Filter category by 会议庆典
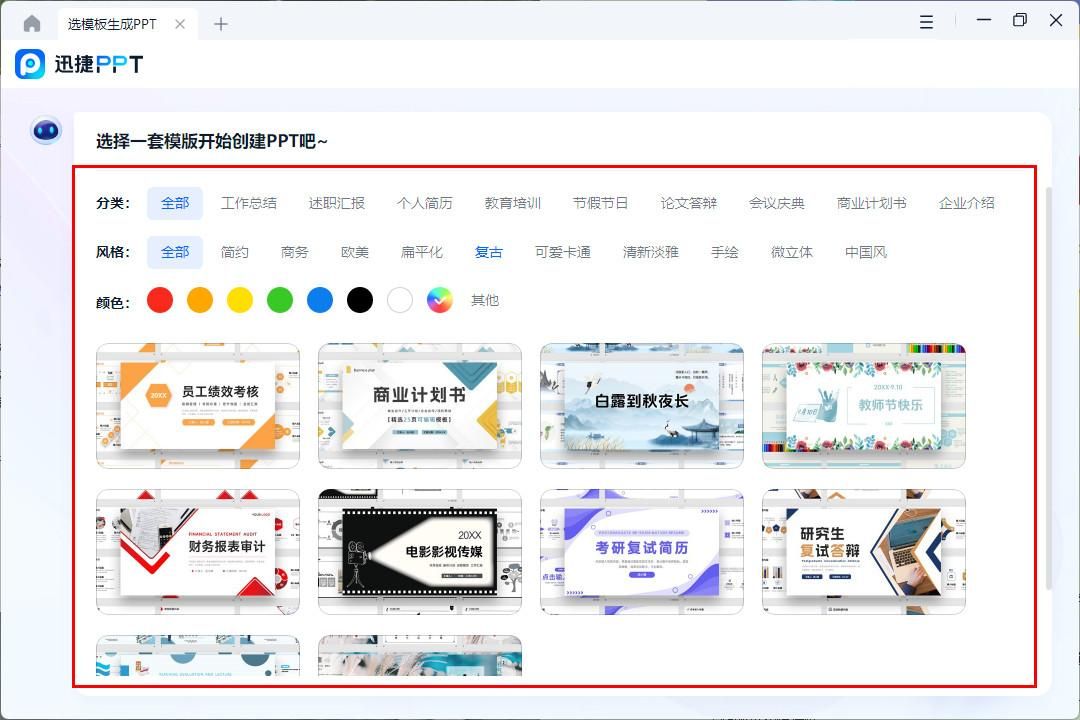 tap(777, 203)
